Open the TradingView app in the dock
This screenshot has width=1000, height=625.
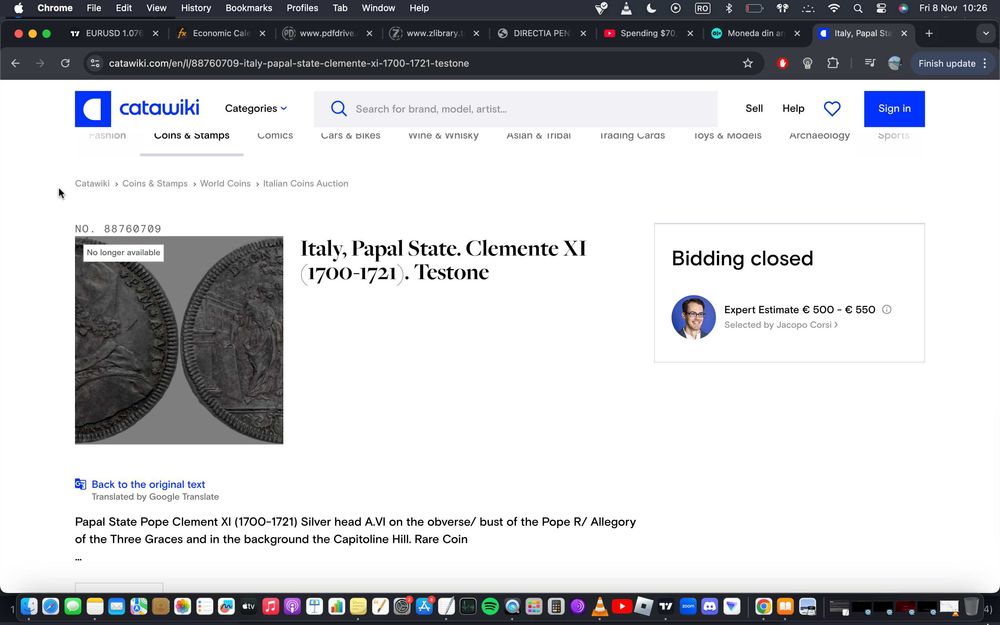(x=666, y=606)
